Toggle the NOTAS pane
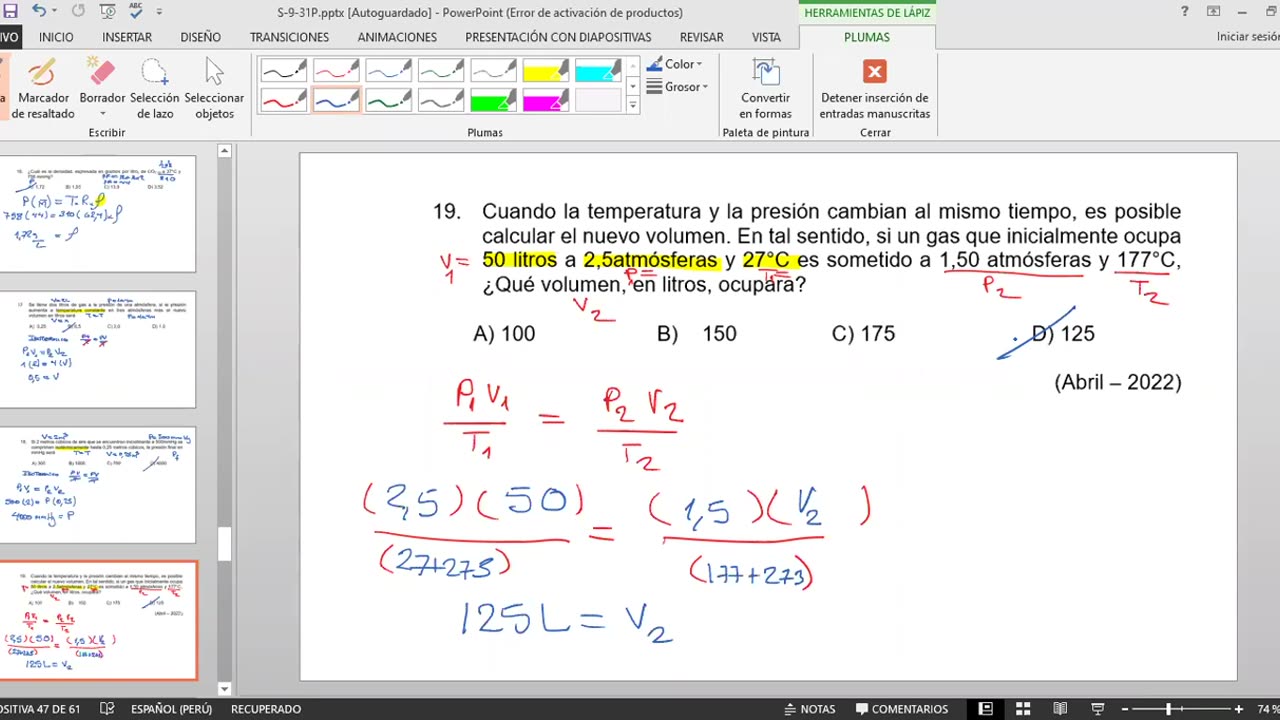The image size is (1280, 720). (x=809, y=709)
